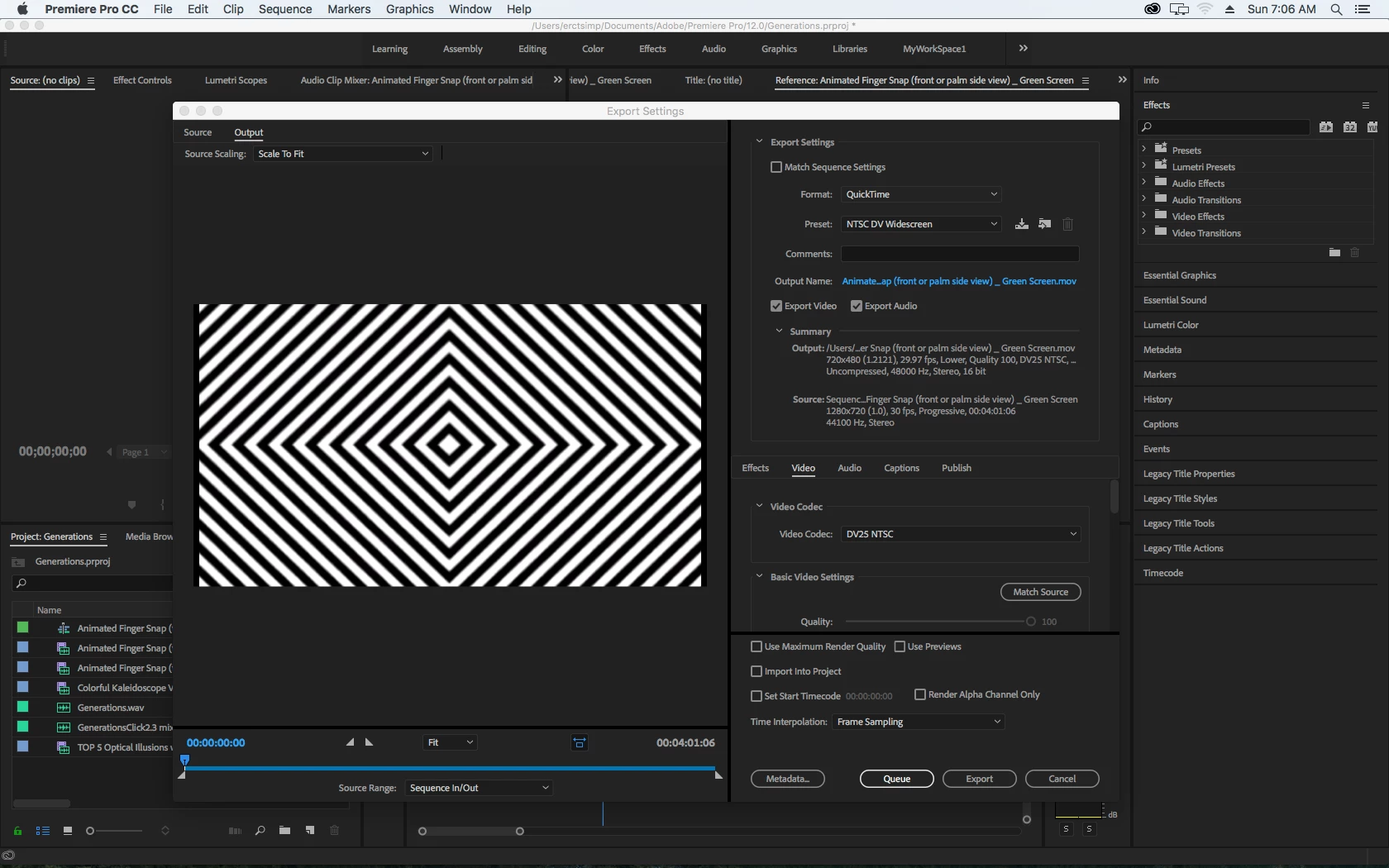This screenshot has width=1389, height=868.
Task: Toggle project read/write lock icon
Action: point(17,831)
